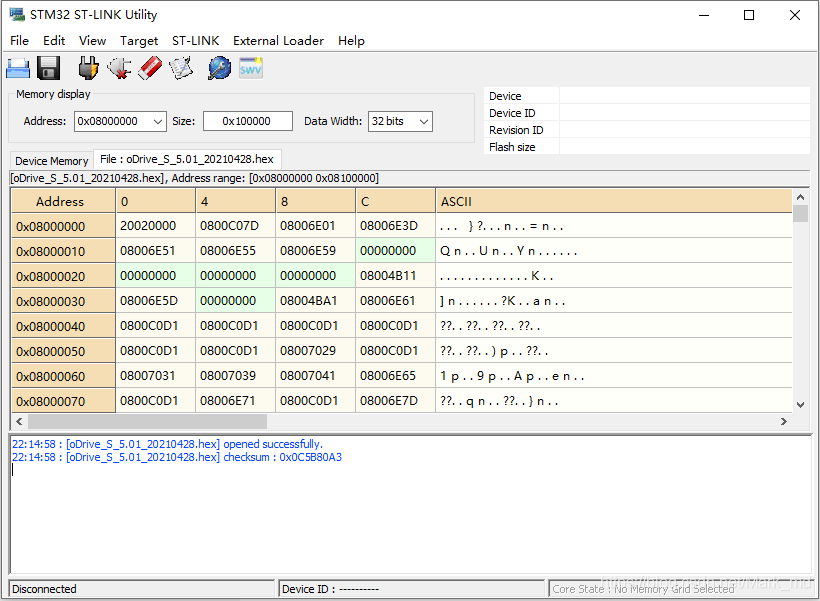Select address row 0x08000030

click(63, 301)
